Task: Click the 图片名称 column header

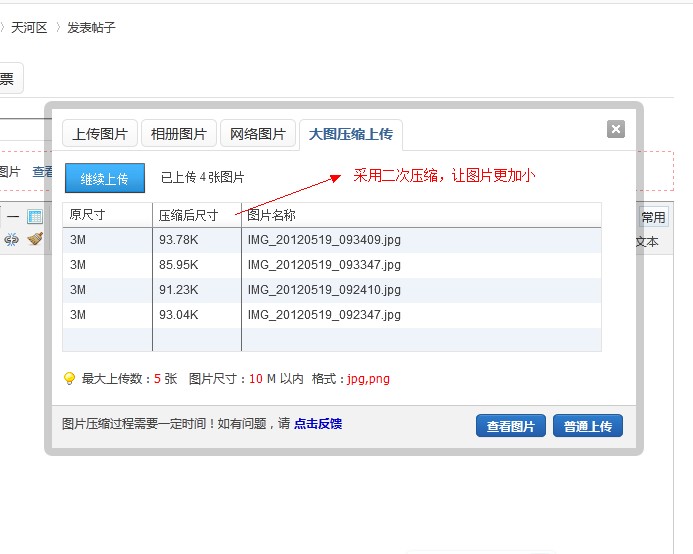Action: tap(421, 215)
